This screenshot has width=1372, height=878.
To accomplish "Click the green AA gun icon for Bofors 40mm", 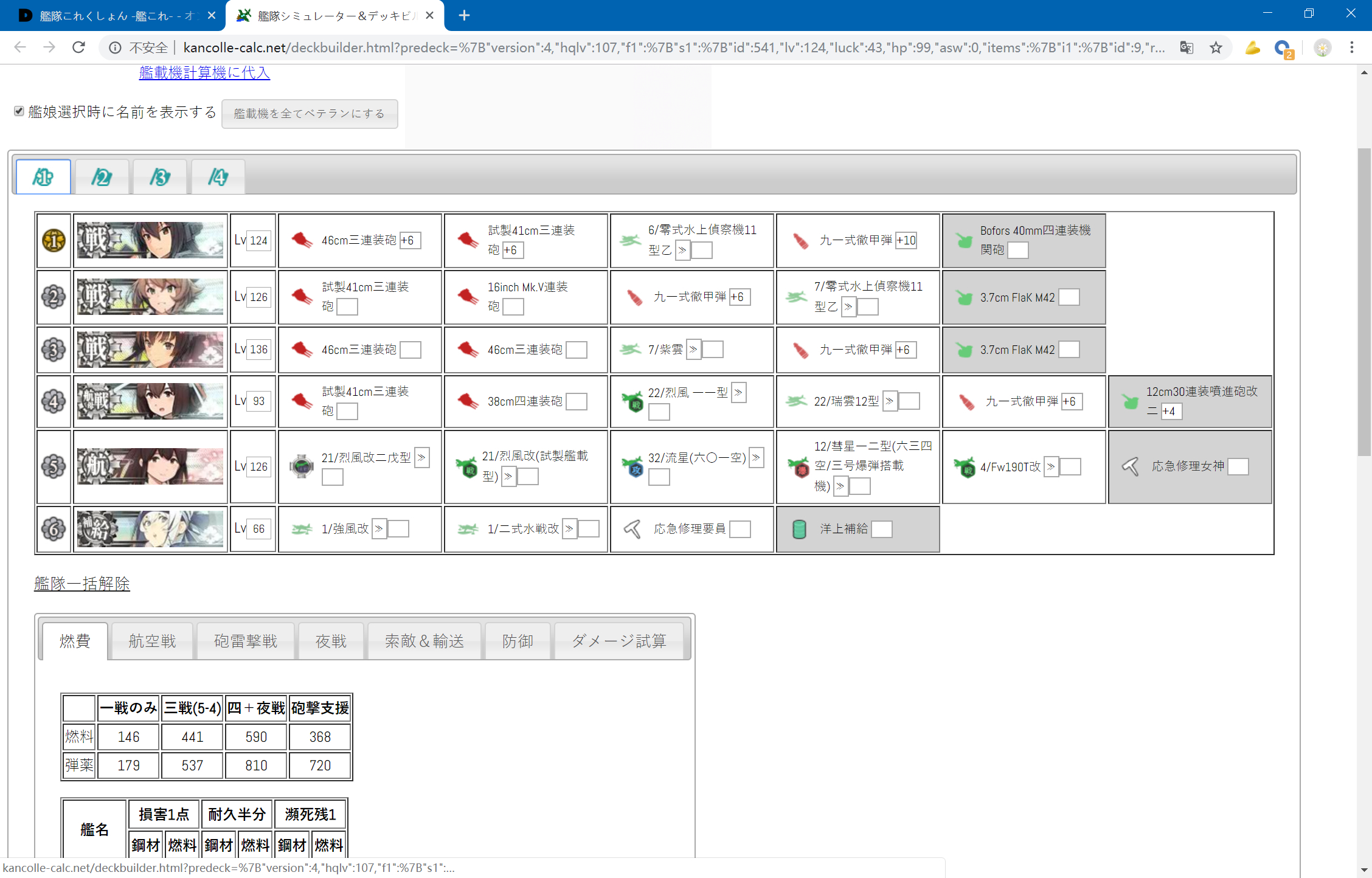I will point(964,241).
